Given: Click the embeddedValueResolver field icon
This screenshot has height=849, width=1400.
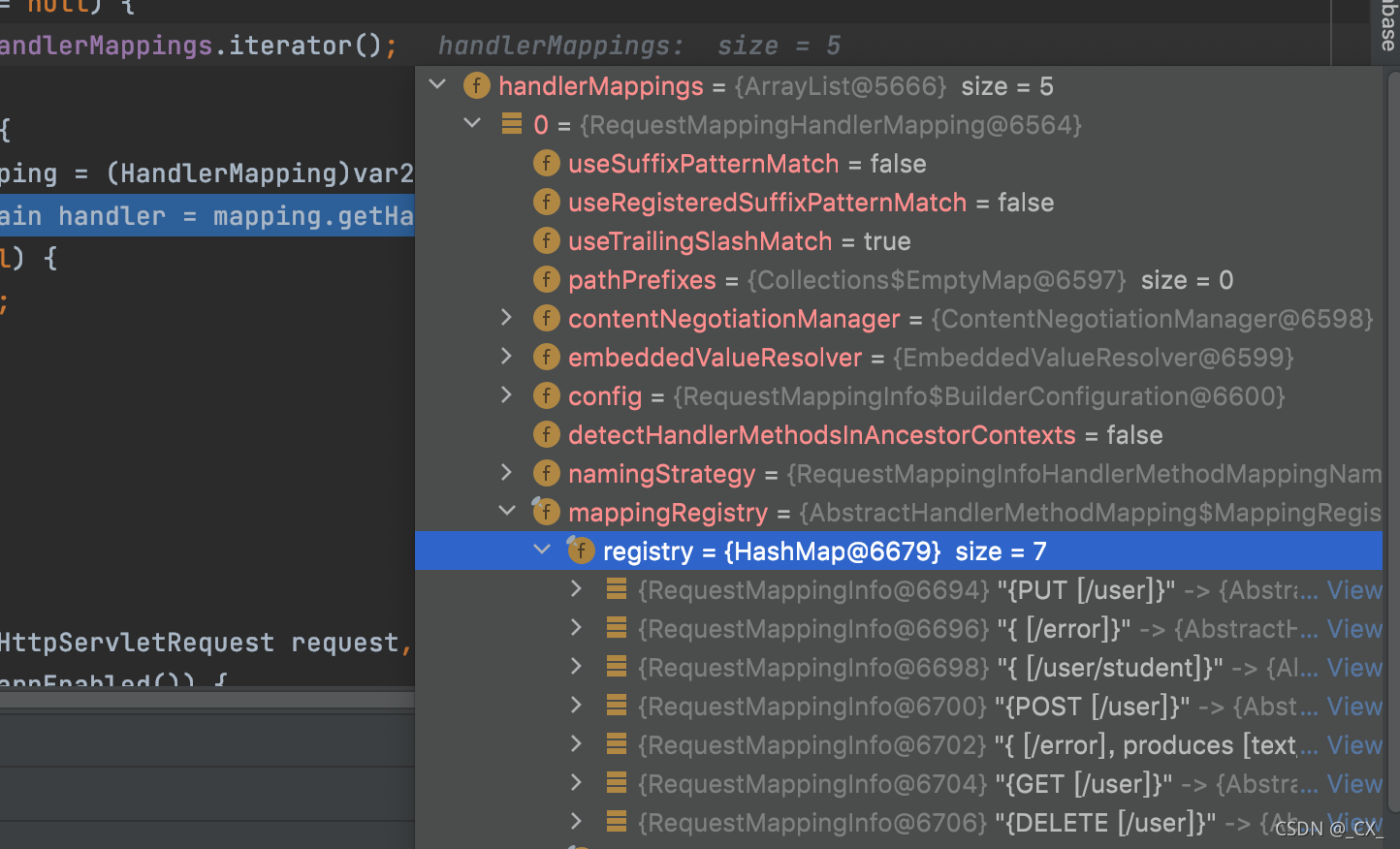Looking at the screenshot, I should coord(546,357).
